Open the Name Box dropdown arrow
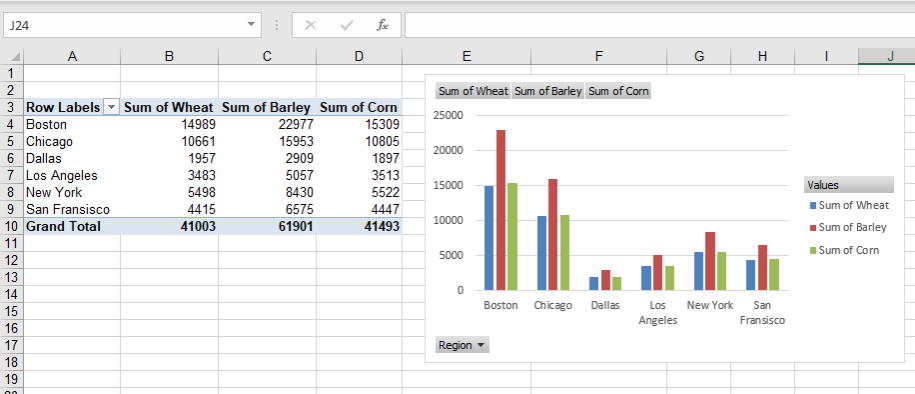This screenshot has width=915, height=394. point(251,25)
